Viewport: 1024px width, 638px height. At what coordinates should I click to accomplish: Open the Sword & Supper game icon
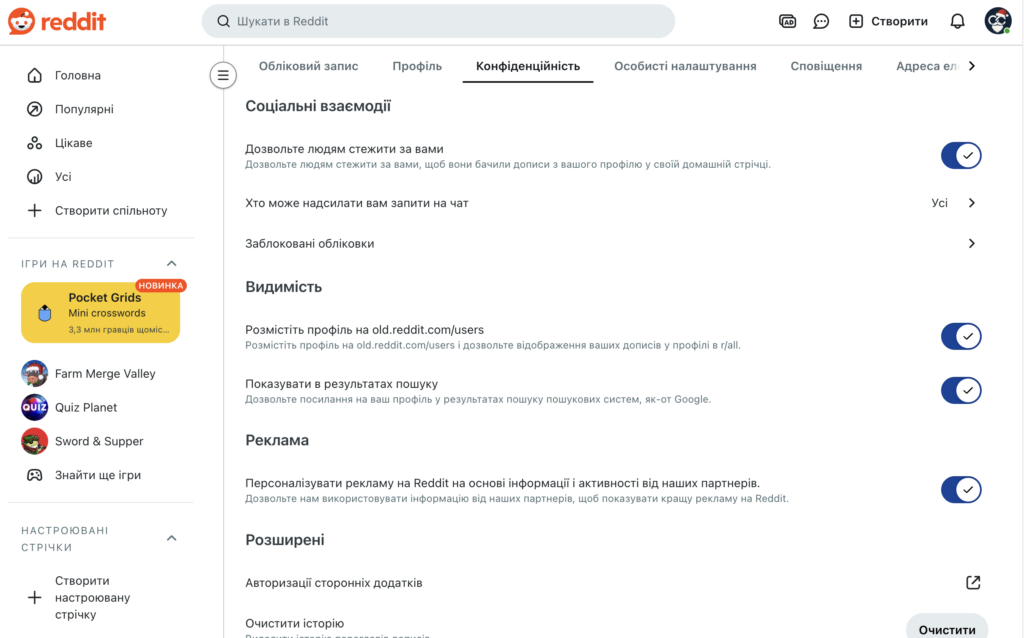tap(35, 441)
